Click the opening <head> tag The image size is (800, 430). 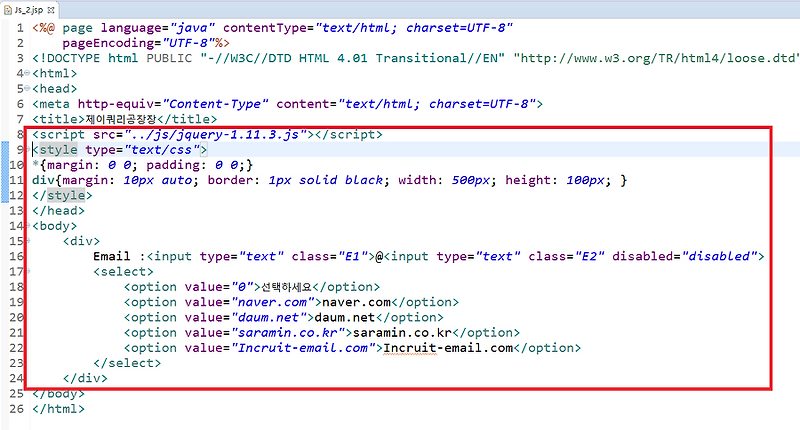55,89
